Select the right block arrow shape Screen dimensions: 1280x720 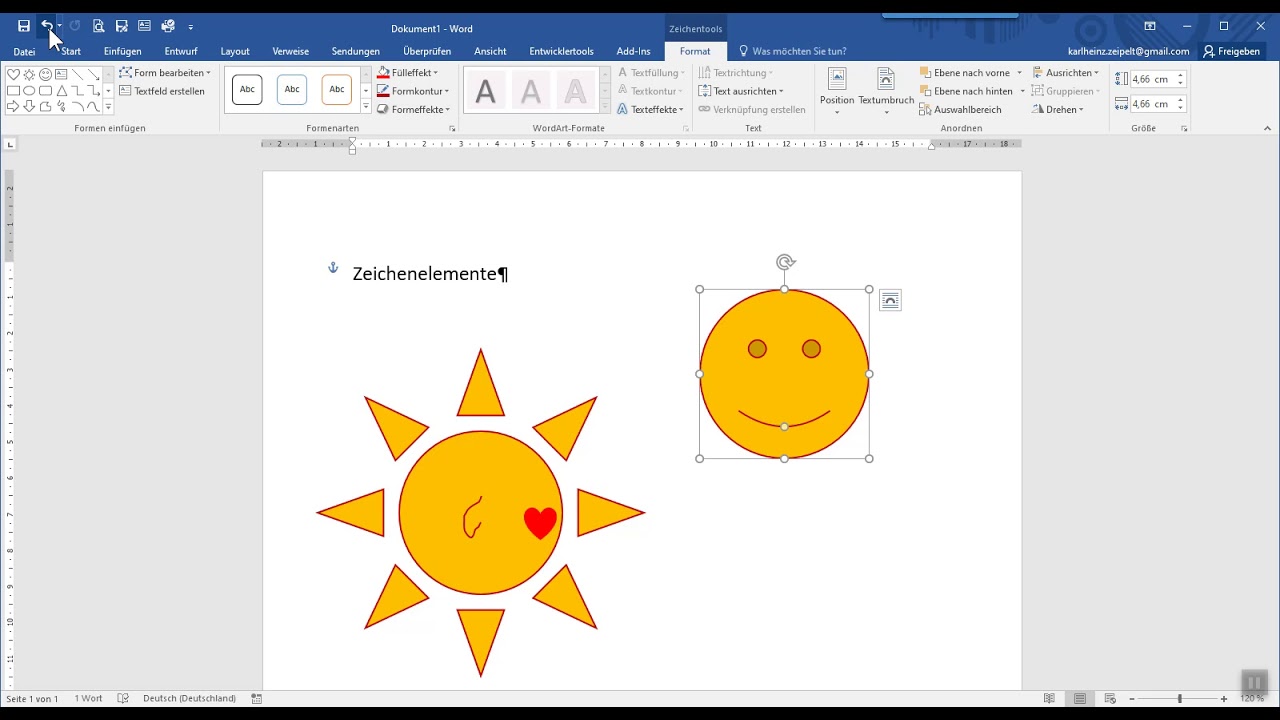[x=13, y=106]
